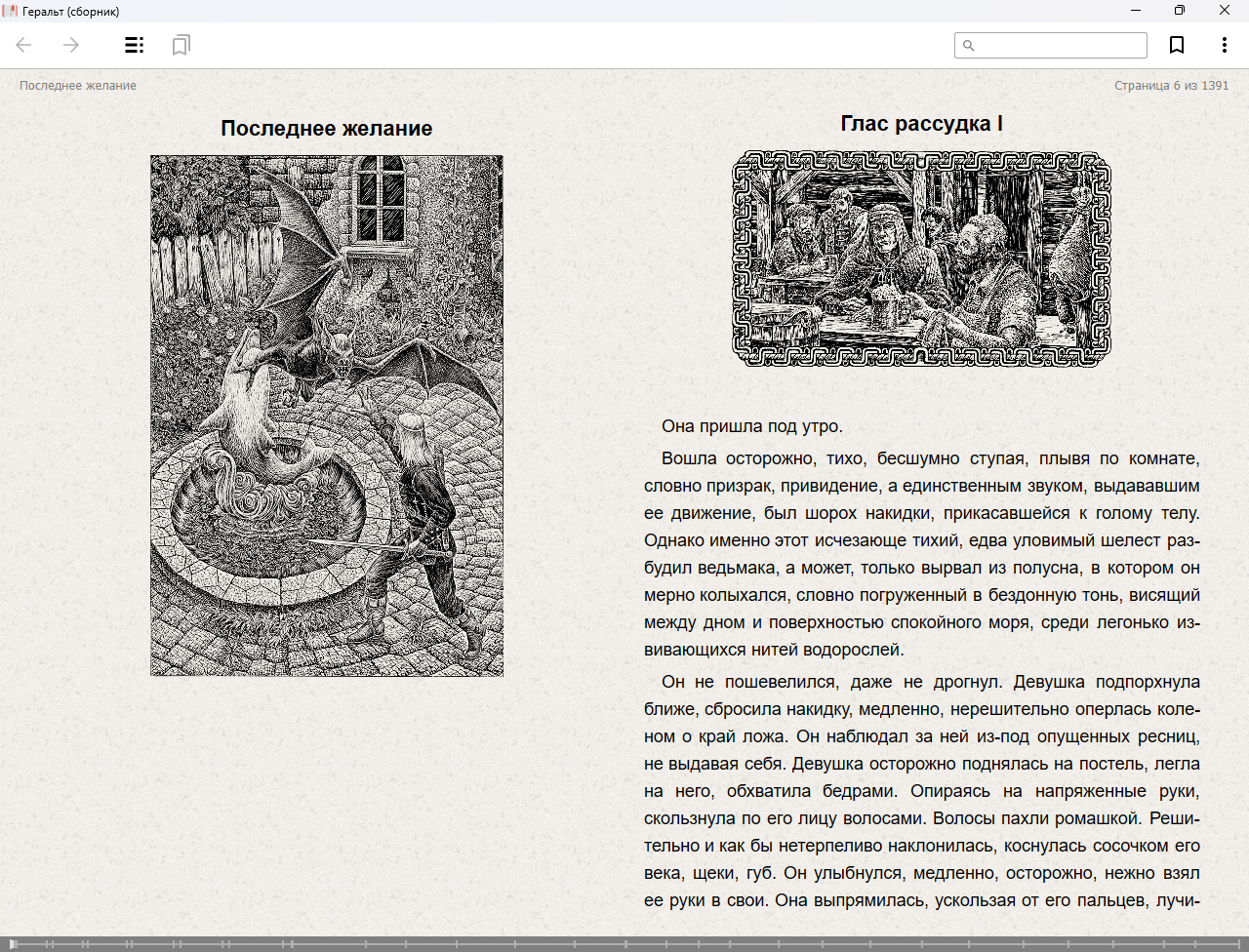Click the 'Страница 6 из 1391' page indicator
This screenshot has width=1249, height=952.
(1171, 86)
